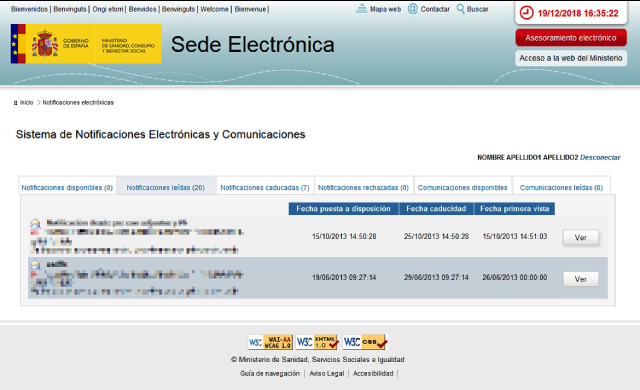Open Notificaciones disponibles (0) tab
Screen dimensions: 640x390
[x=67, y=188]
